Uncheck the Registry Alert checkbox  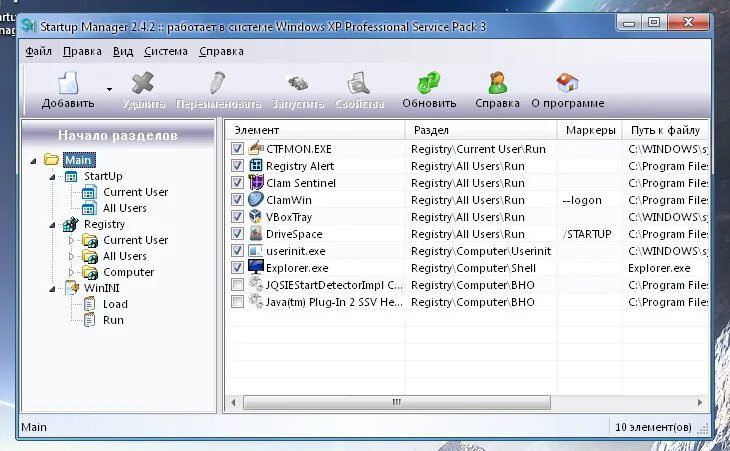click(237, 166)
